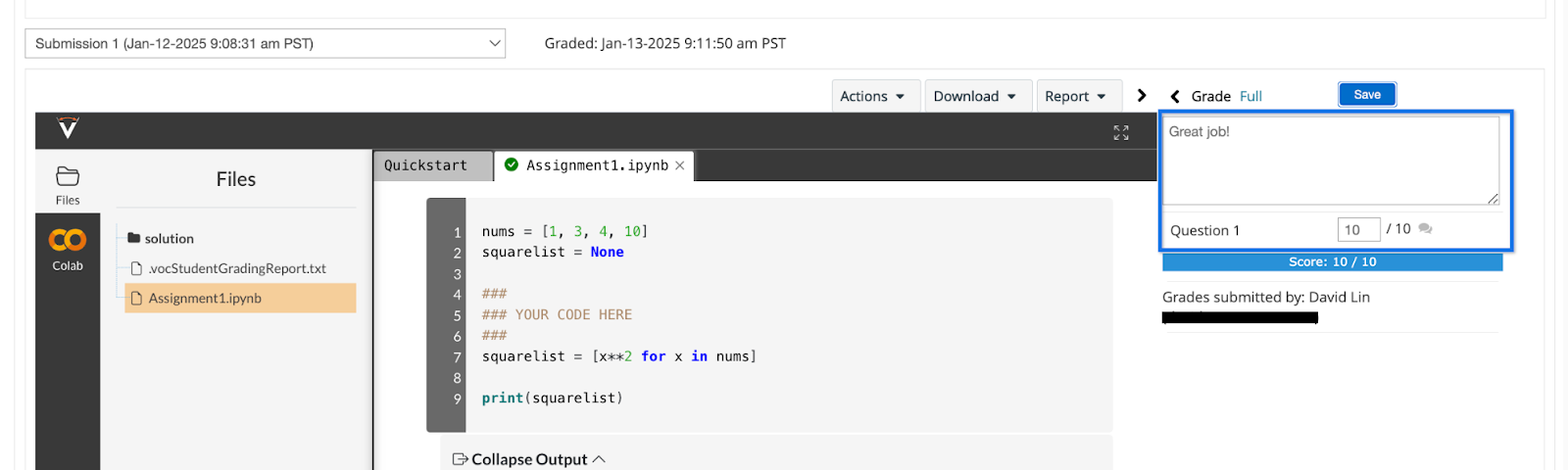Click the folder icon beside solution

(134, 238)
